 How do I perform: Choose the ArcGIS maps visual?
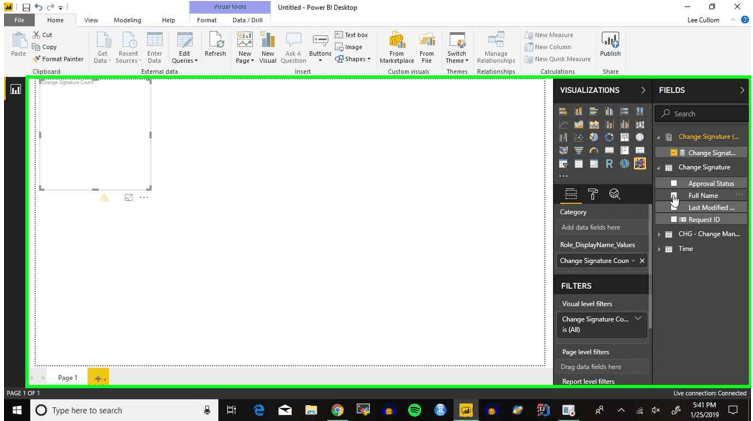(625, 164)
